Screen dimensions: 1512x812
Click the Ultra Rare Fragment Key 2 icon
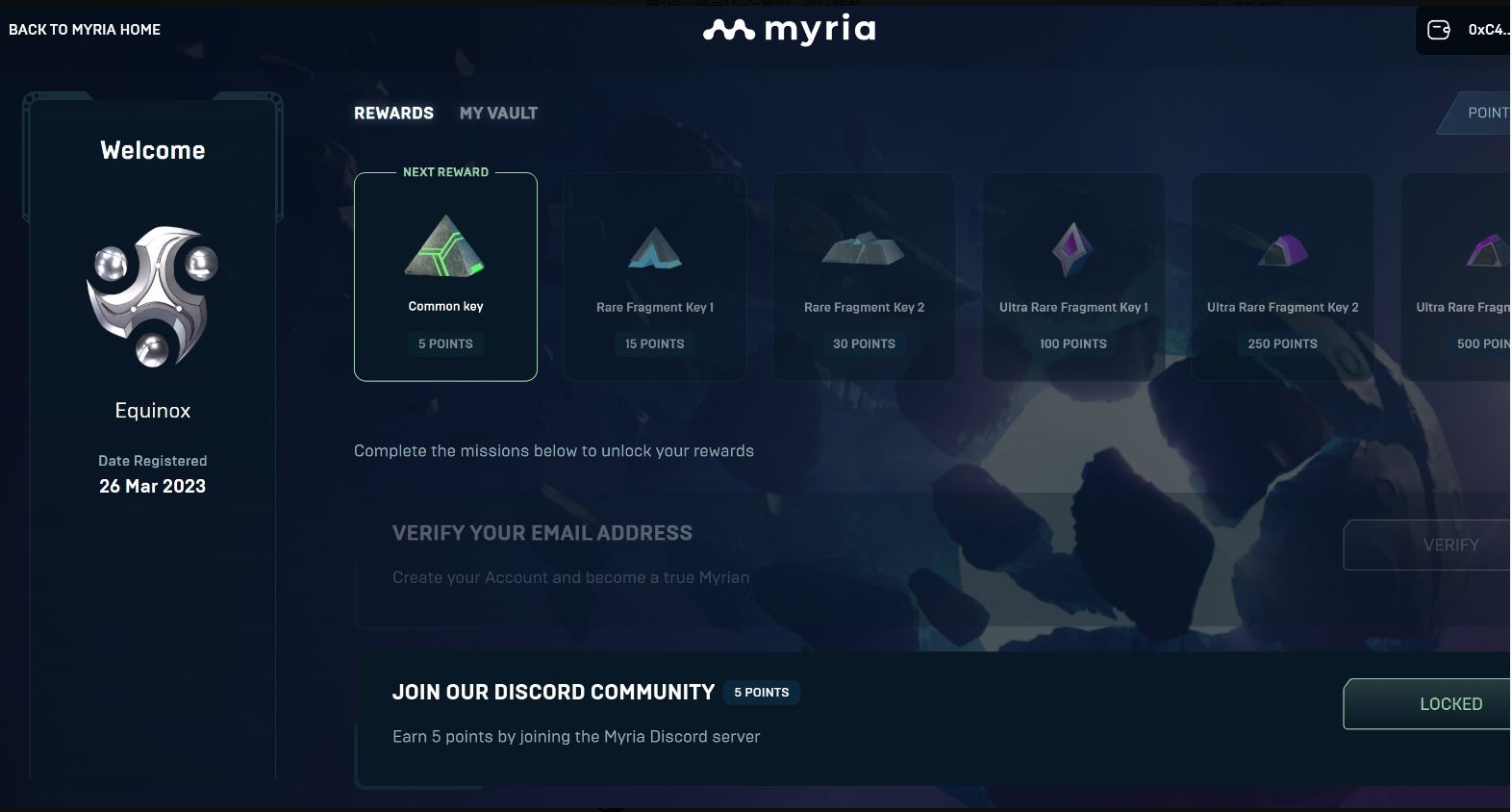point(1283,250)
